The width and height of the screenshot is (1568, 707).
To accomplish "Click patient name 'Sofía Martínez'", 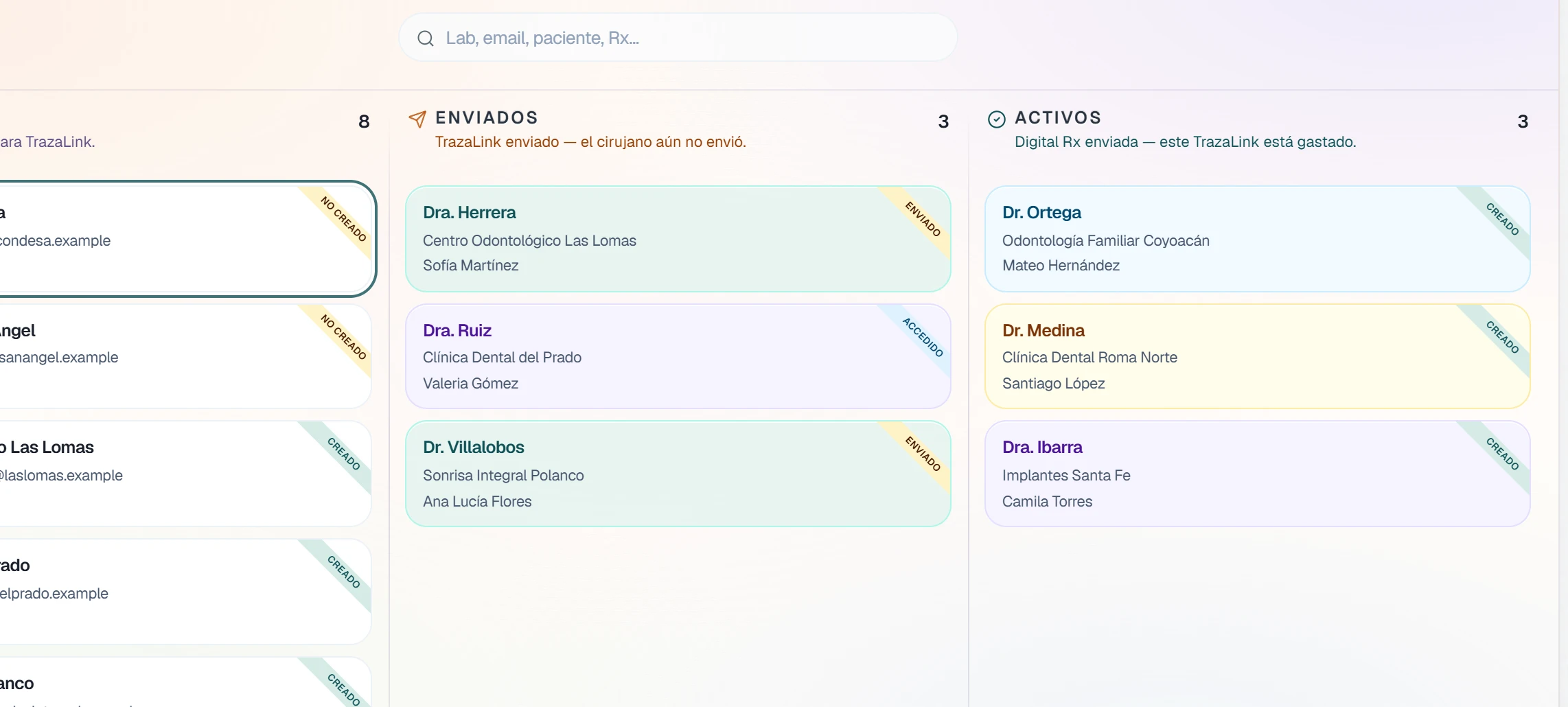I will 470,265.
